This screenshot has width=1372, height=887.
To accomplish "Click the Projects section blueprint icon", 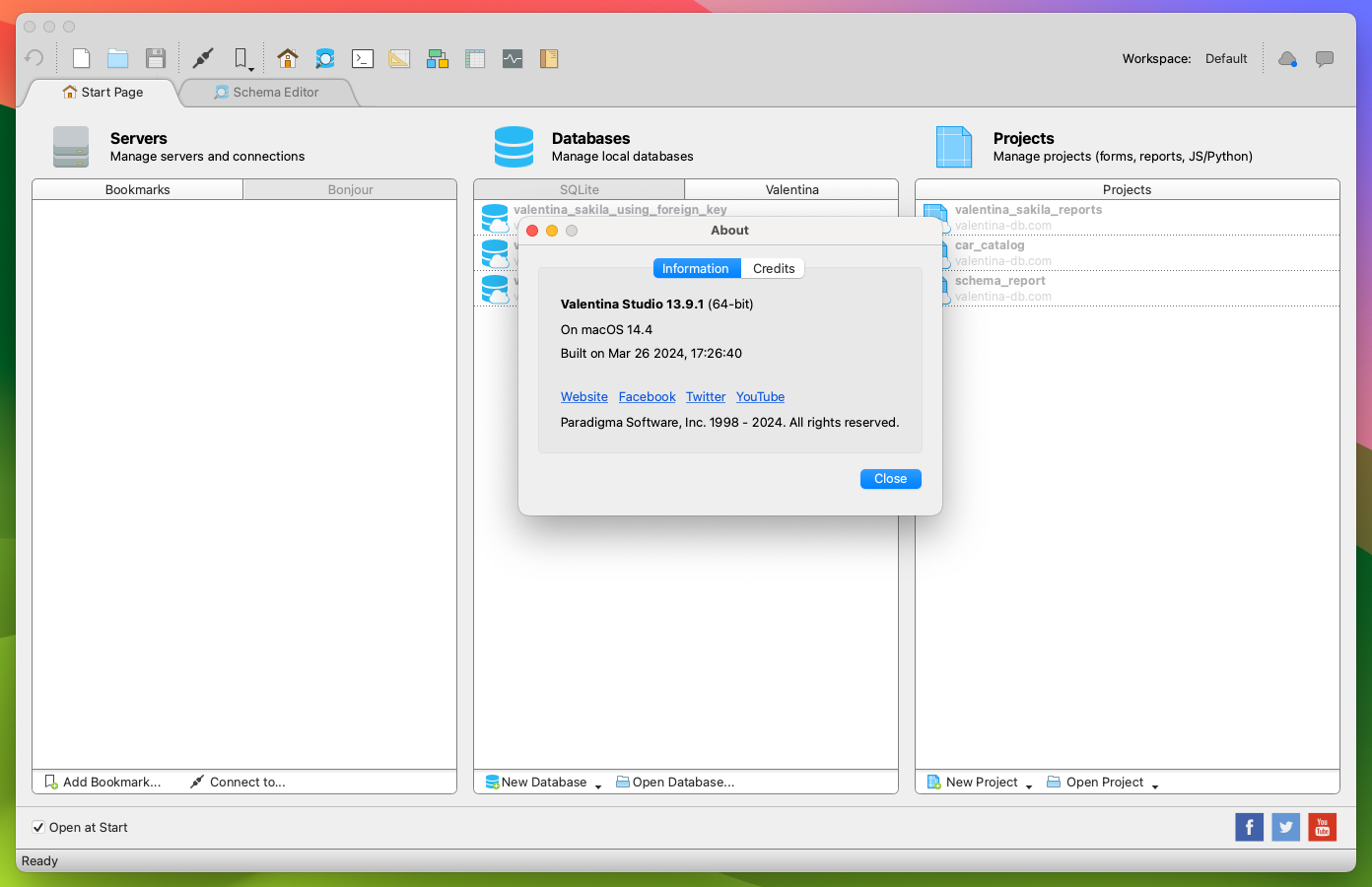I will pyautogui.click(x=954, y=147).
